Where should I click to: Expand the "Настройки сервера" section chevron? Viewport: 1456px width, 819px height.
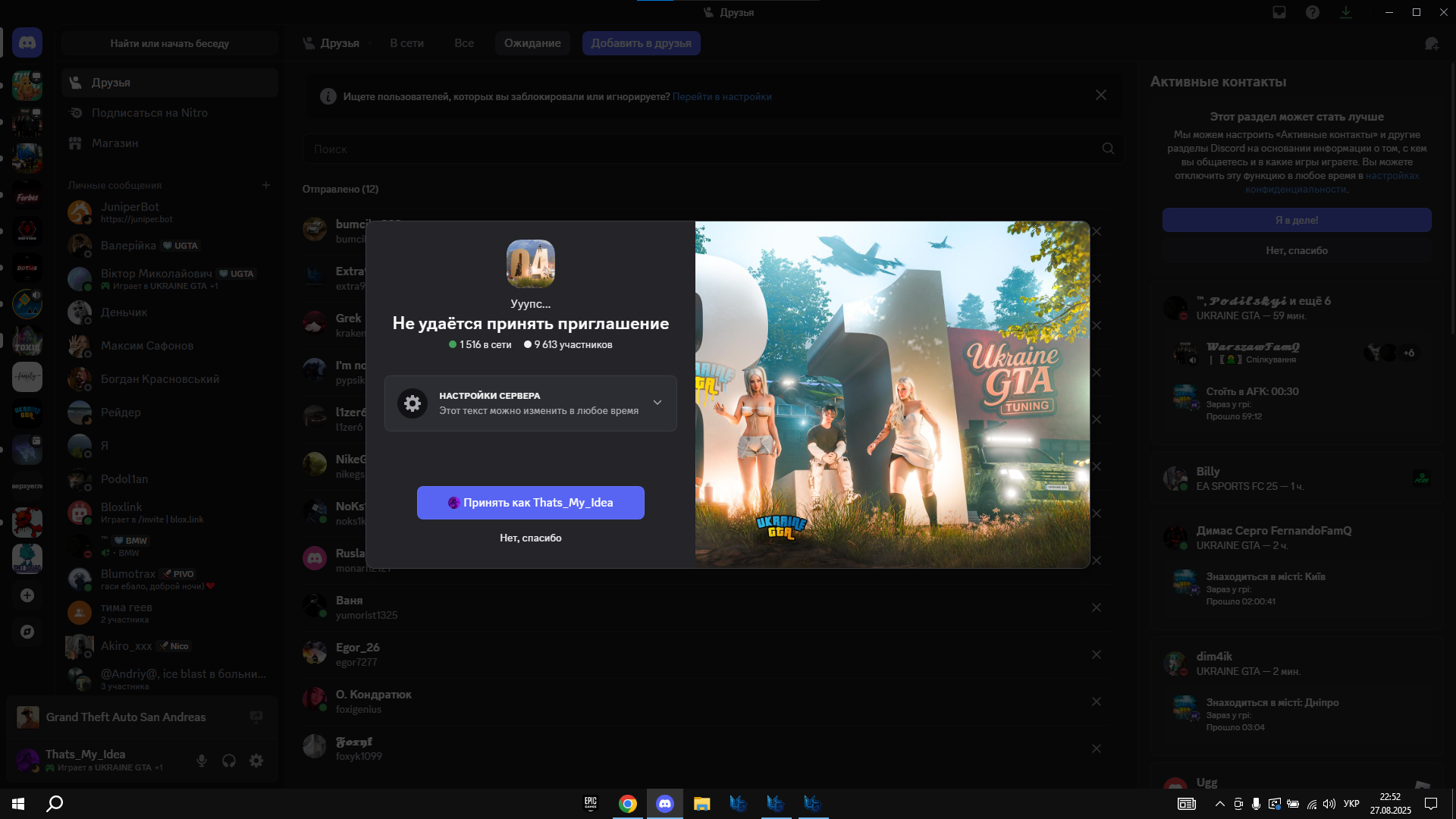(x=657, y=403)
